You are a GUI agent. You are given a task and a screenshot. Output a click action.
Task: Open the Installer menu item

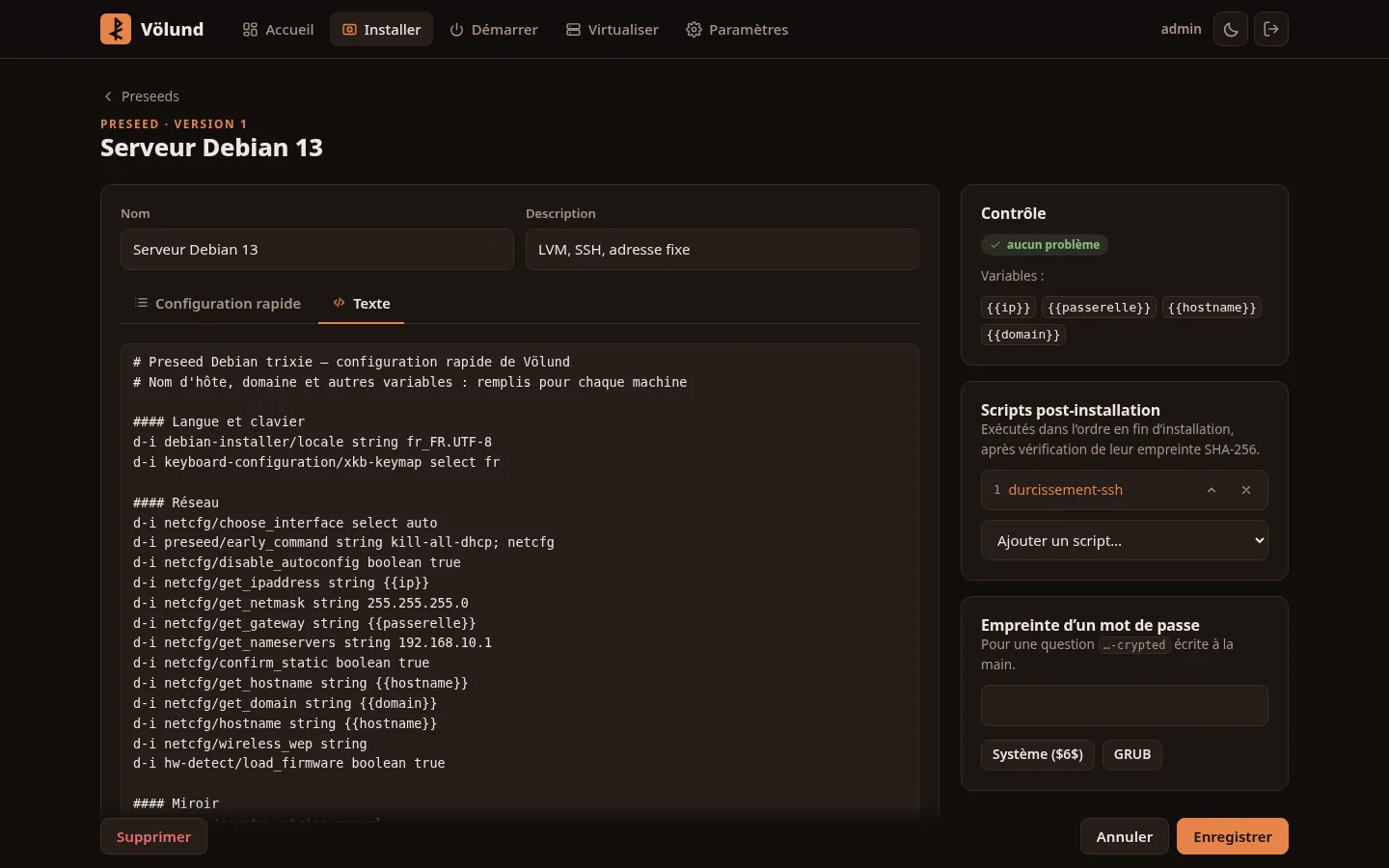382,30
